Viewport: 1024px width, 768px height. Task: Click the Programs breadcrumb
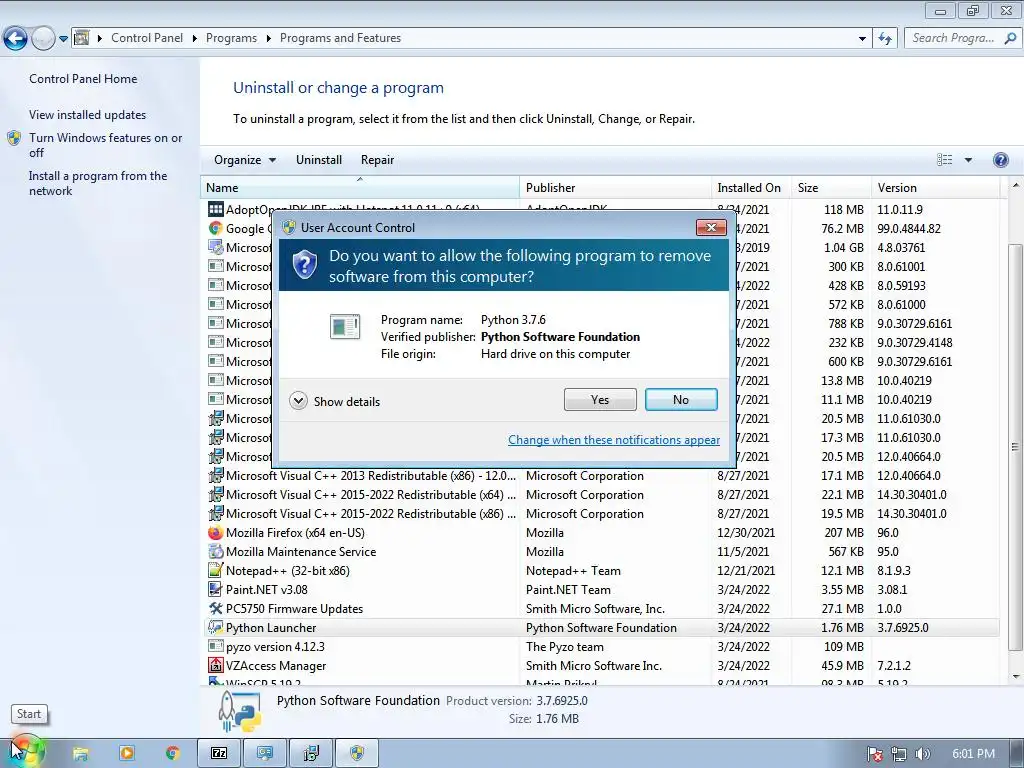point(231,38)
